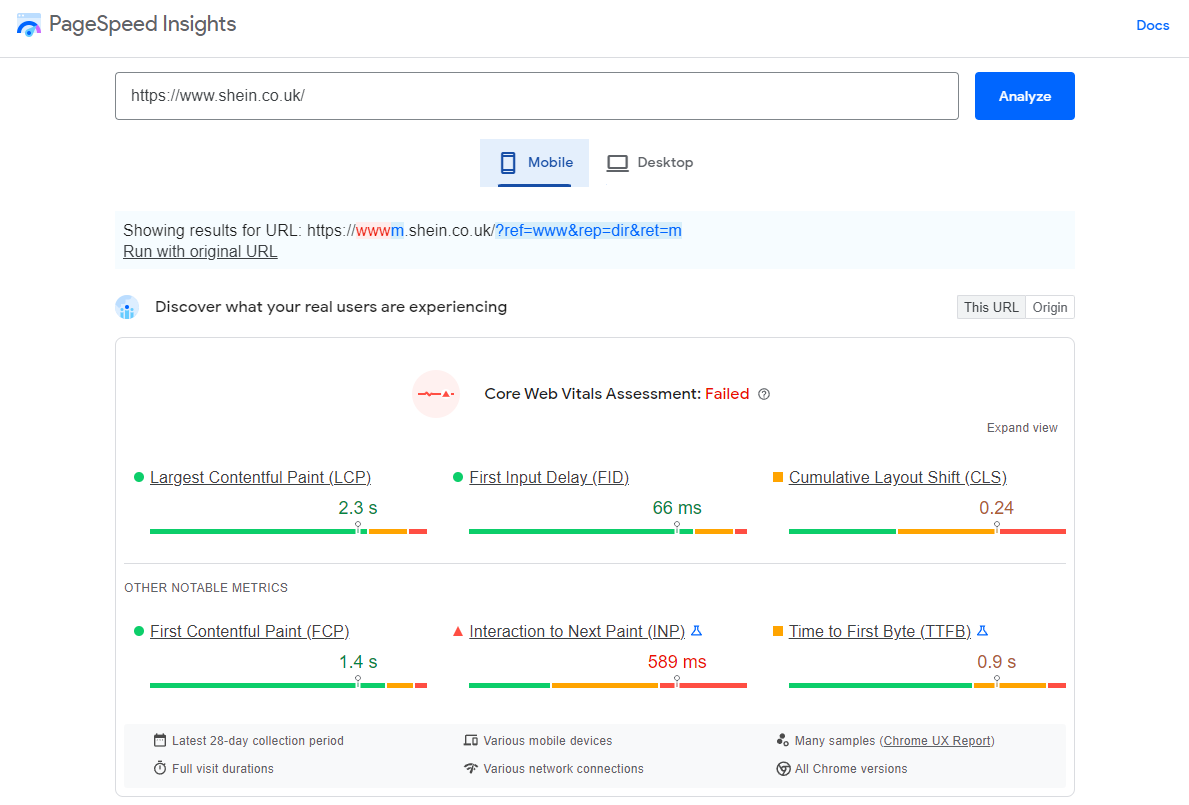Image resolution: width=1189 pixels, height=805 pixels.
Task: Click Expand view
Action: point(1022,428)
